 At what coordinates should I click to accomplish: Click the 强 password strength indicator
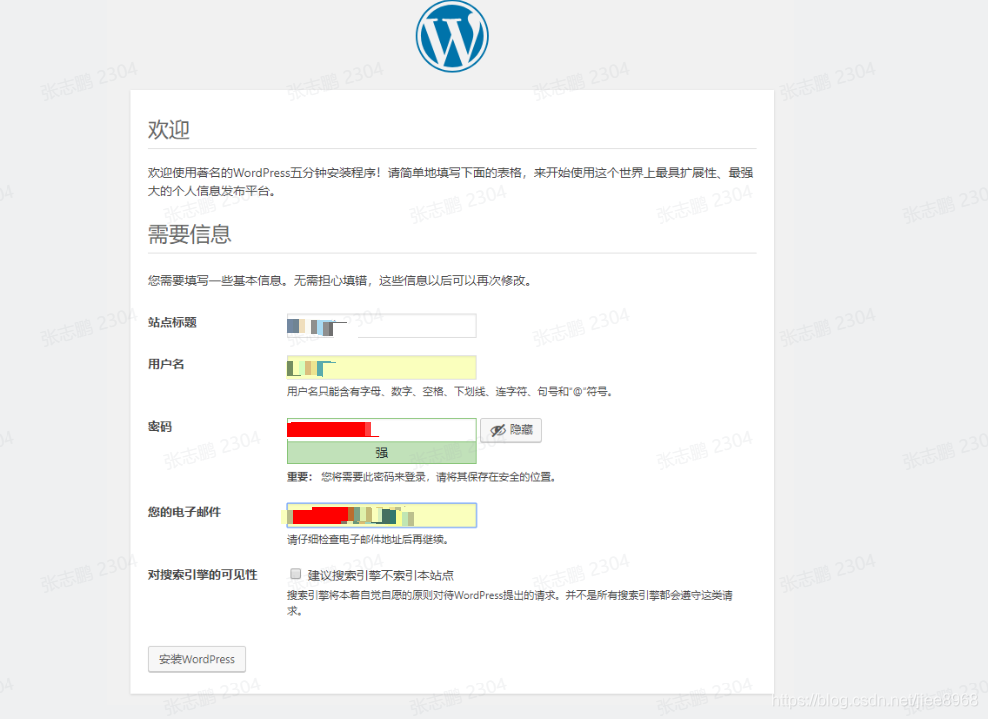(x=381, y=452)
